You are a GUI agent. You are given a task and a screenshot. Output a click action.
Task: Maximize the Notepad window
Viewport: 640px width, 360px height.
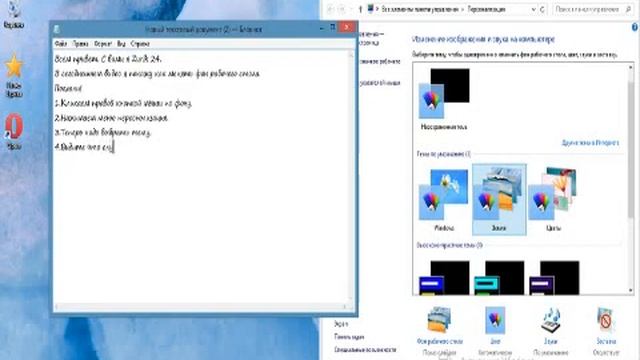pyautogui.click(x=333, y=28)
